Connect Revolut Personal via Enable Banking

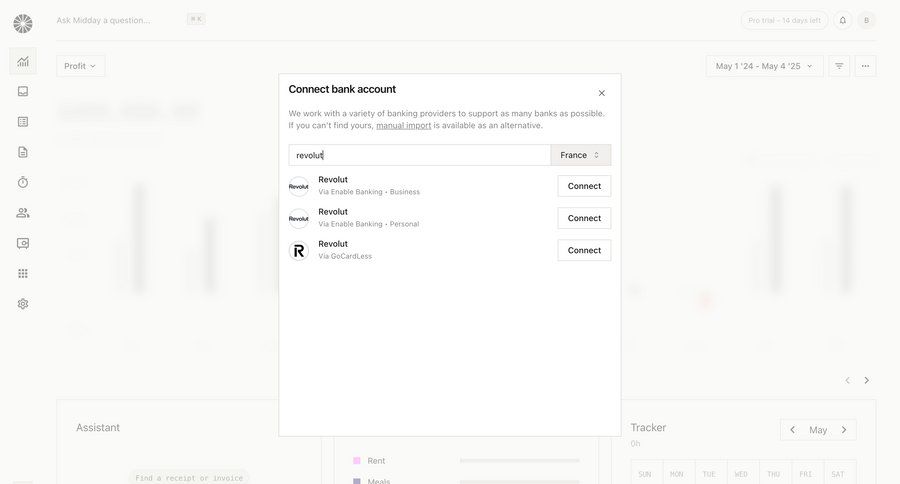(584, 218)
